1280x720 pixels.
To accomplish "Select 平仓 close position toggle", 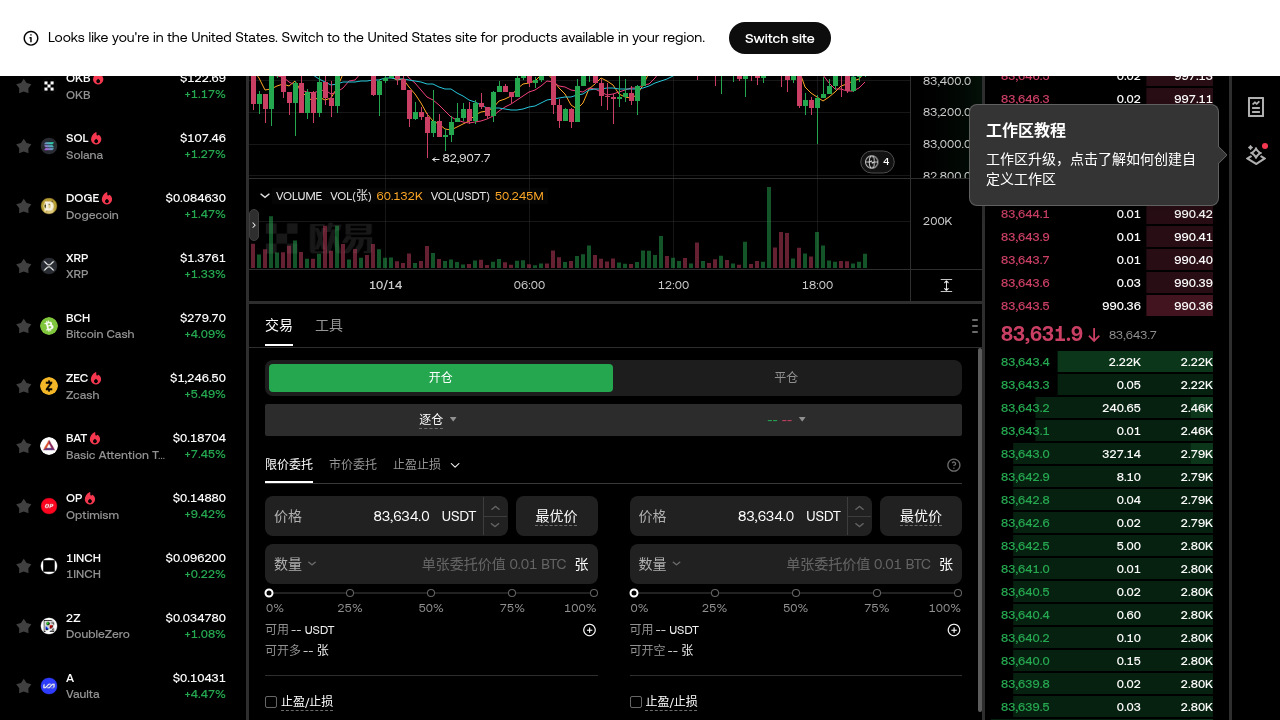I will [x=786, y=378].
